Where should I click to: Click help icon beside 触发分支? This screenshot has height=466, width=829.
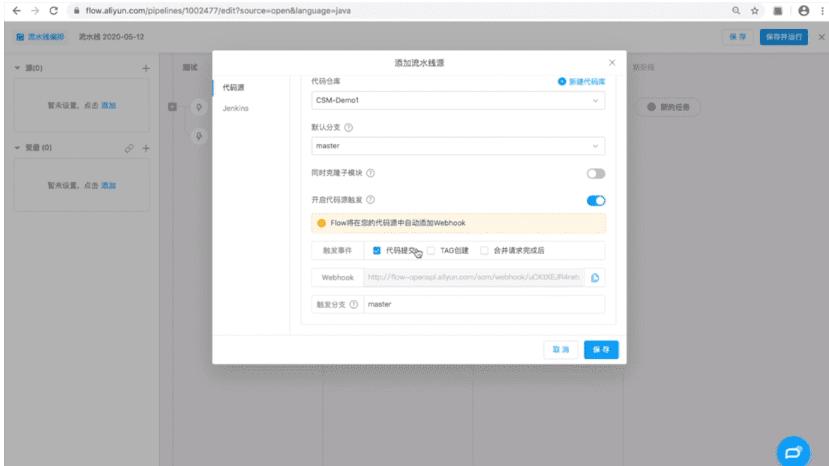[x=354, y=305]
